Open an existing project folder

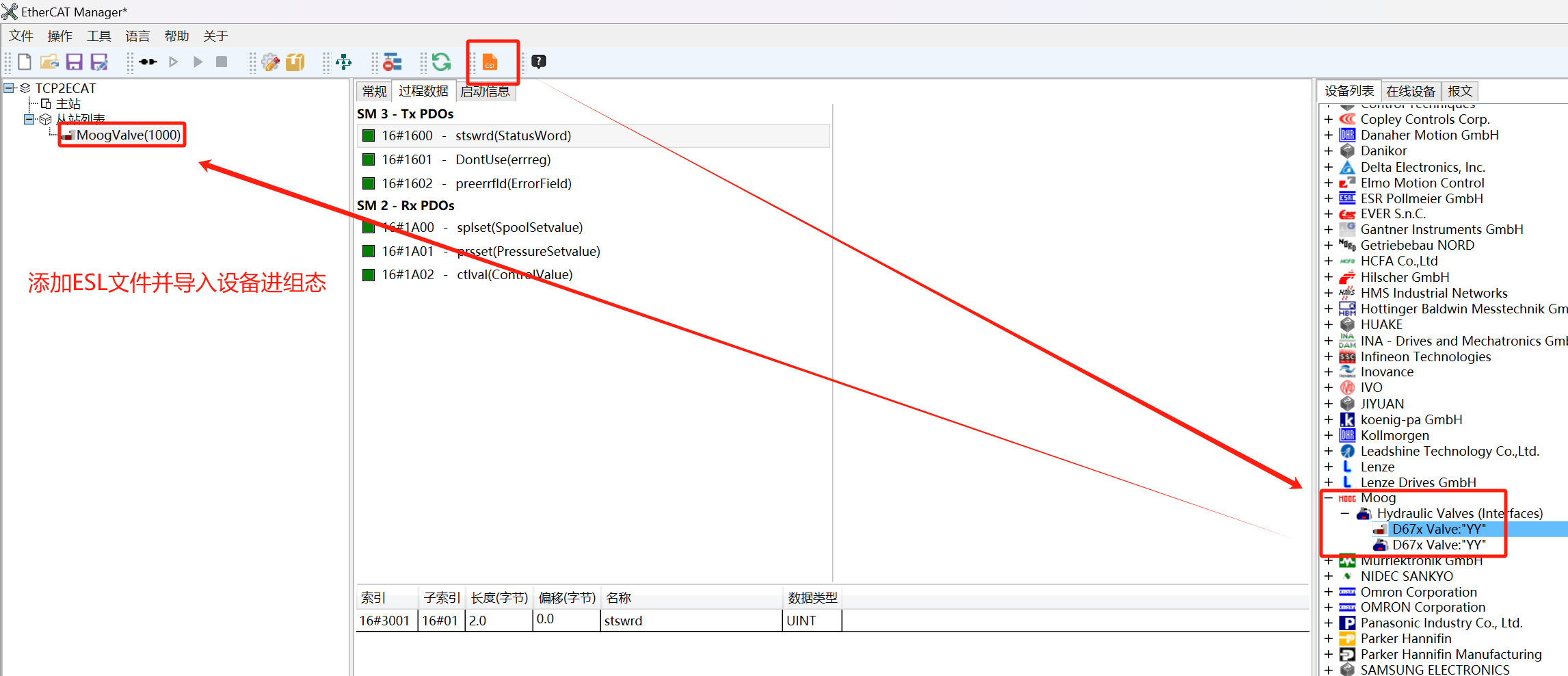coord(49,62)
